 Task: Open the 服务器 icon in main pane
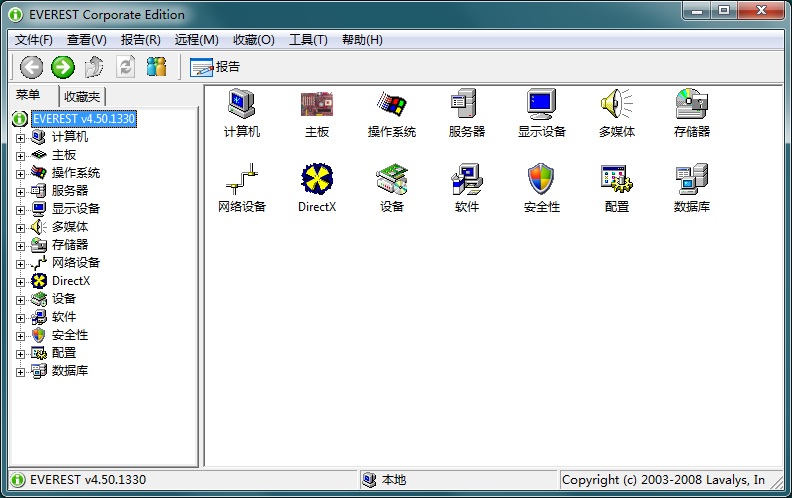point(465,104)
